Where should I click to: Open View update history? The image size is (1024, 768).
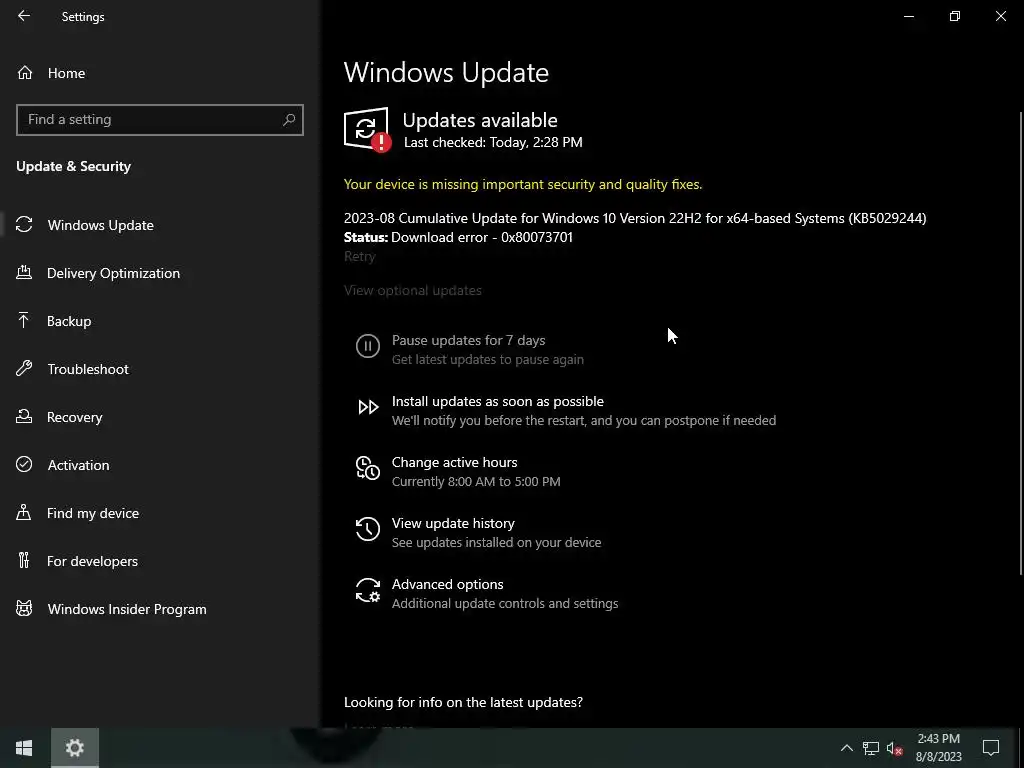(453, 523)
